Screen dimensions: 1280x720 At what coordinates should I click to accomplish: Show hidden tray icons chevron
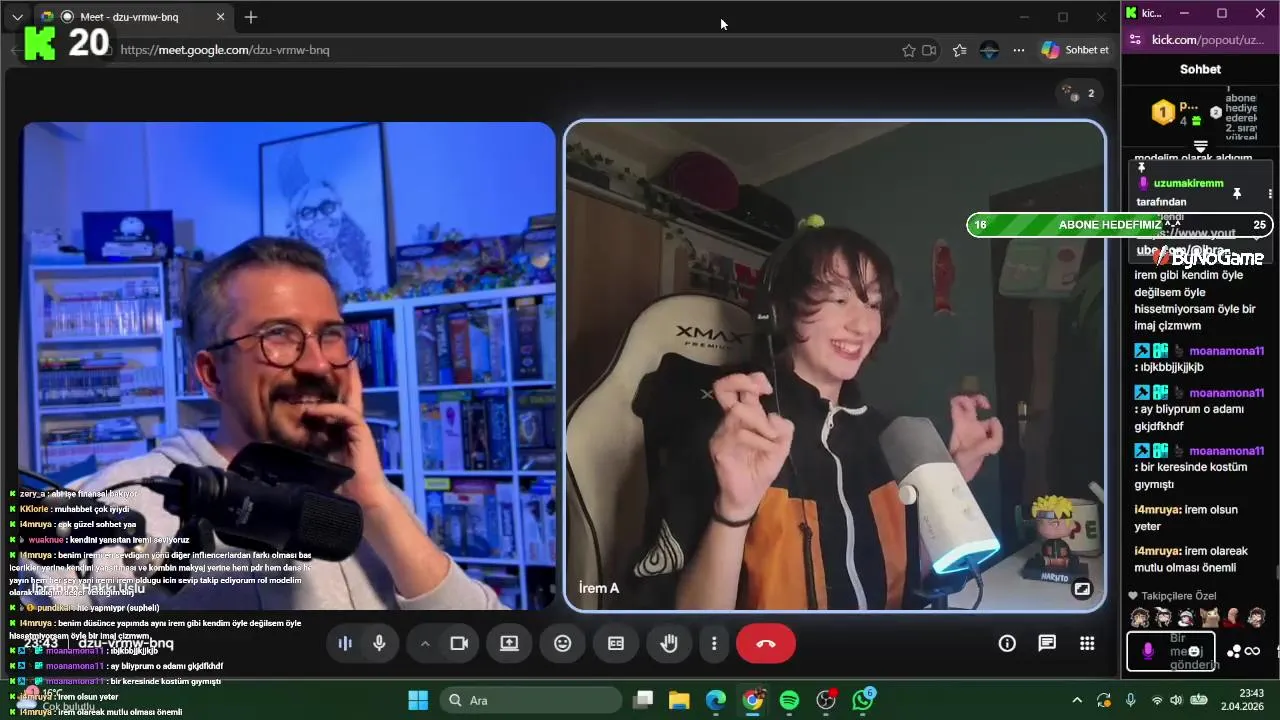1077,700
